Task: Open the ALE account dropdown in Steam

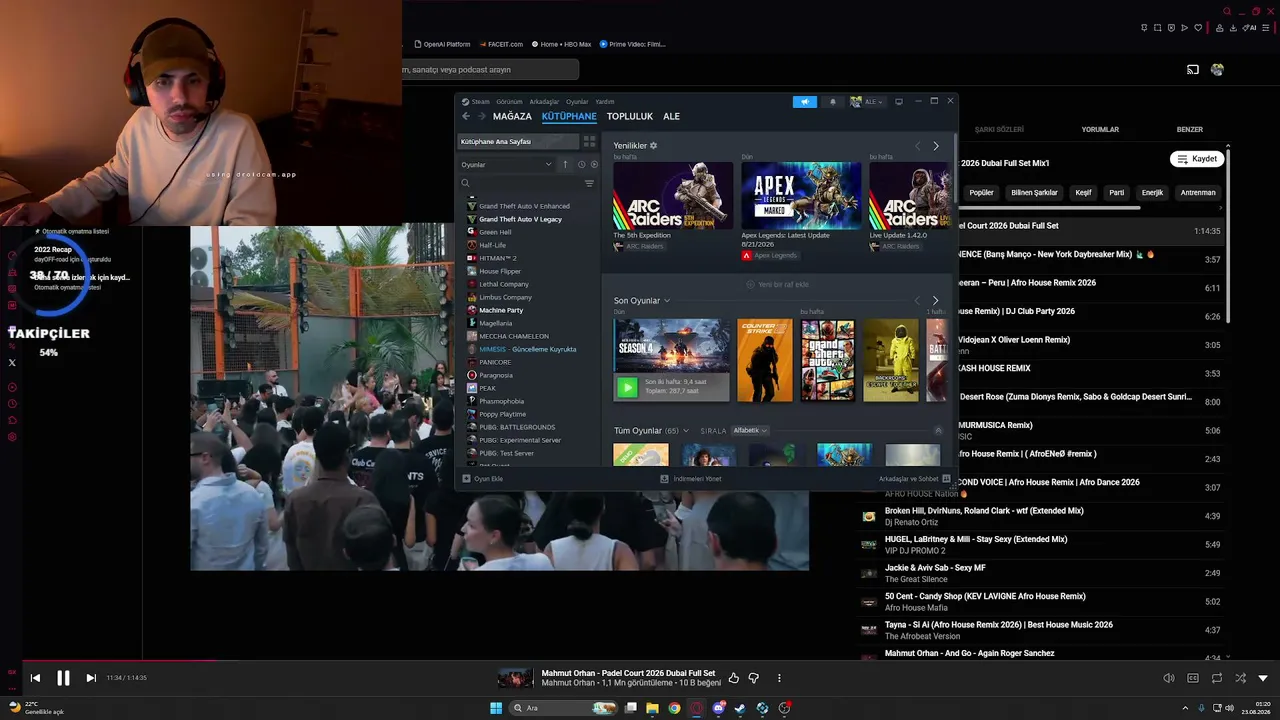Action: [x=865, y=101]
